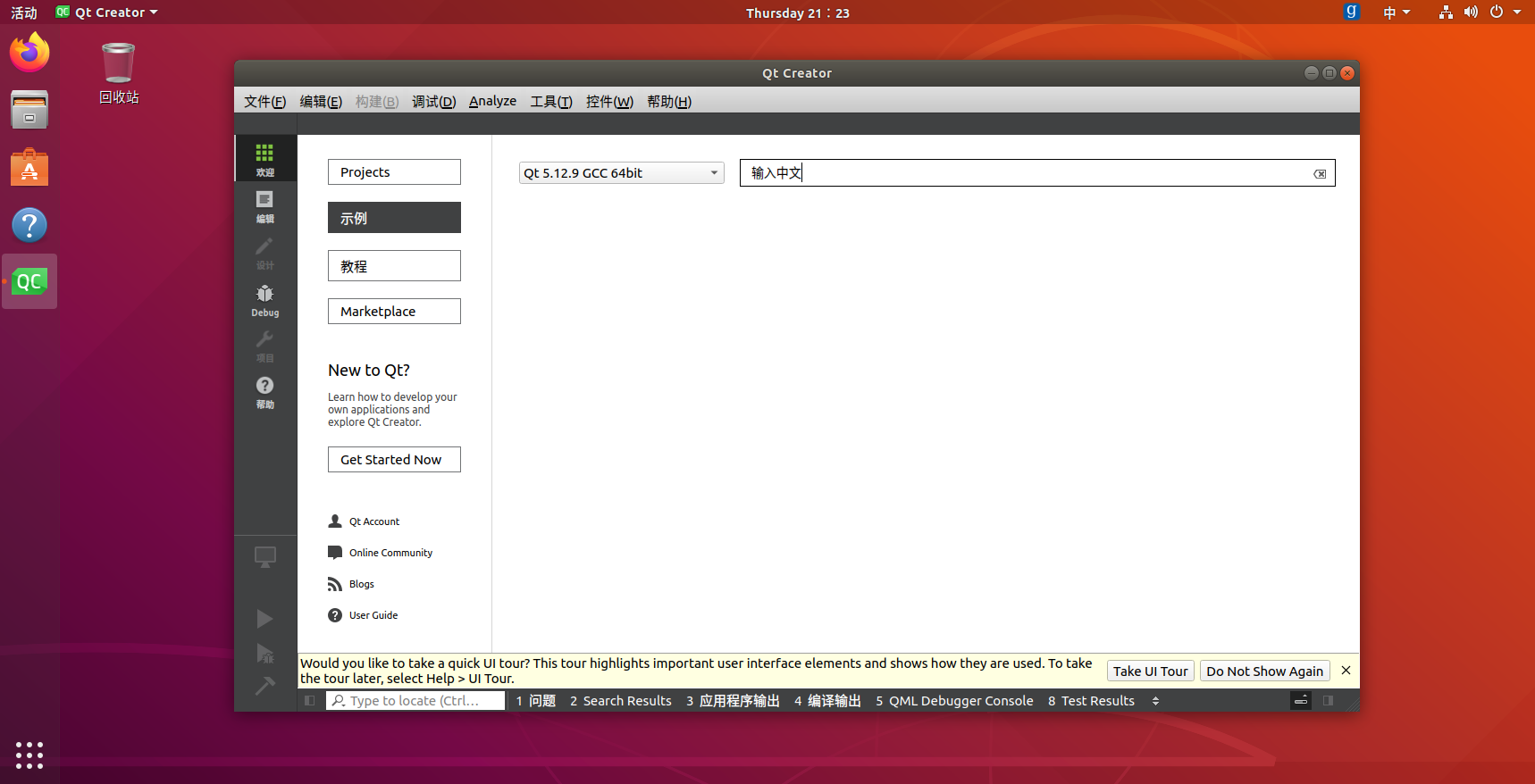Open the 应用程序输出 pane
Viewport: 1535px width, 784px height.
click(x=733, y=701)
